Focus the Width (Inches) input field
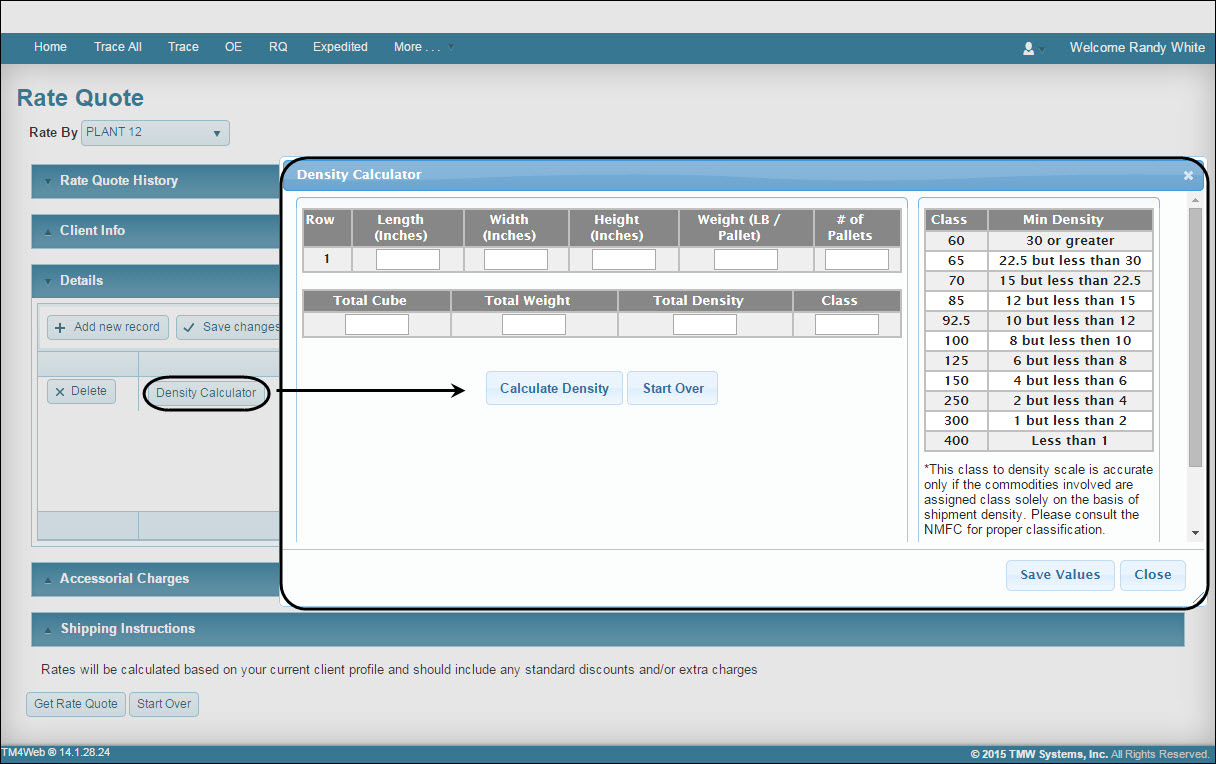The width and height of the screenshot is (1216, 764). pos(516,260)
